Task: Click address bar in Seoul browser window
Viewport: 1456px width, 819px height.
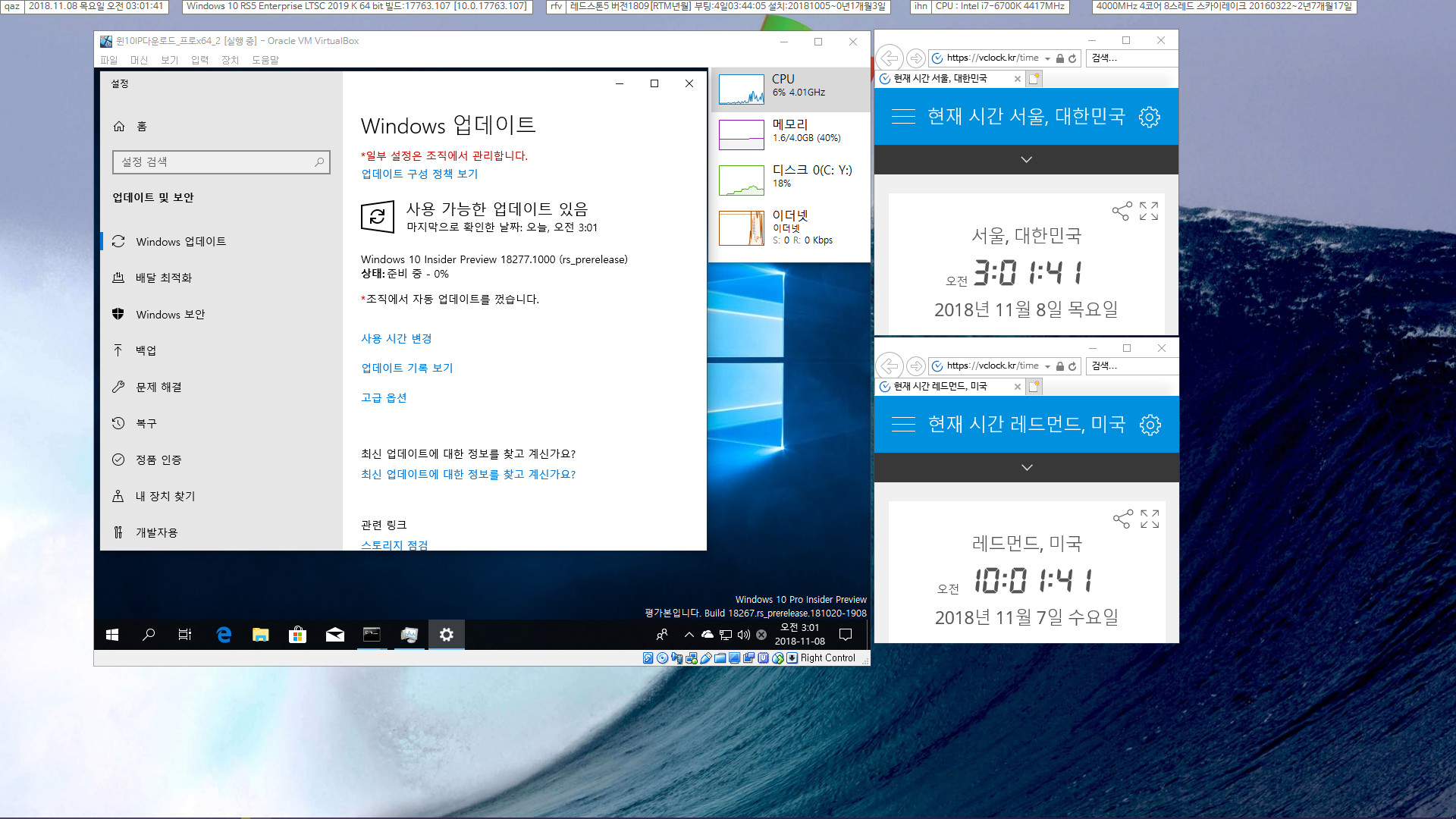Action: (993, 58)
